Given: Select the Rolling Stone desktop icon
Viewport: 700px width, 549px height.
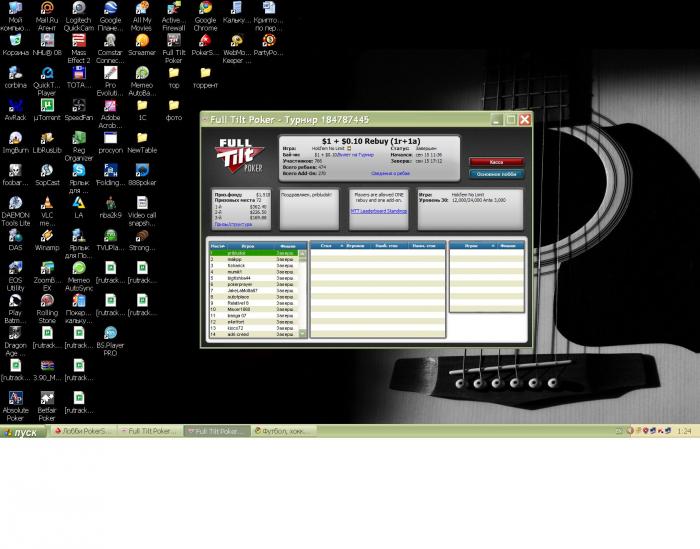Looking at the screenshot, I should click(47, 309).
